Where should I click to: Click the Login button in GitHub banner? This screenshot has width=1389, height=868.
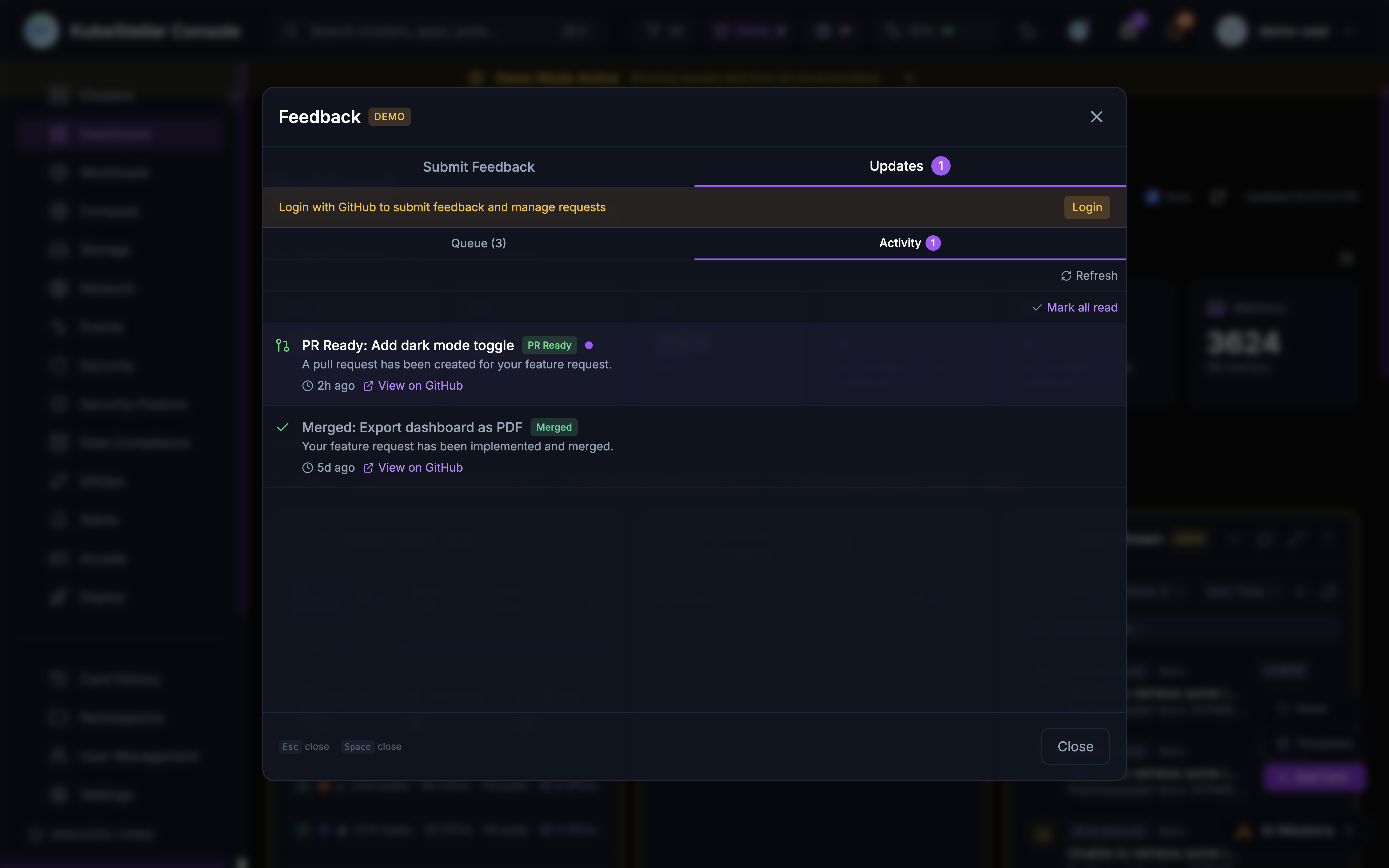click(x=1087, y=207)
